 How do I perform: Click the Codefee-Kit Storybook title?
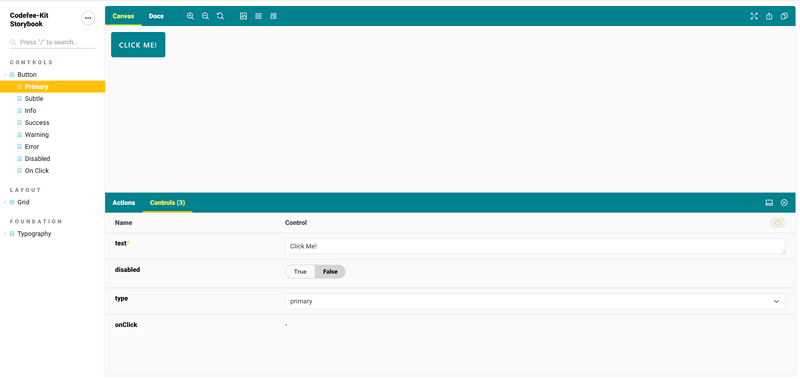[29, 20]
